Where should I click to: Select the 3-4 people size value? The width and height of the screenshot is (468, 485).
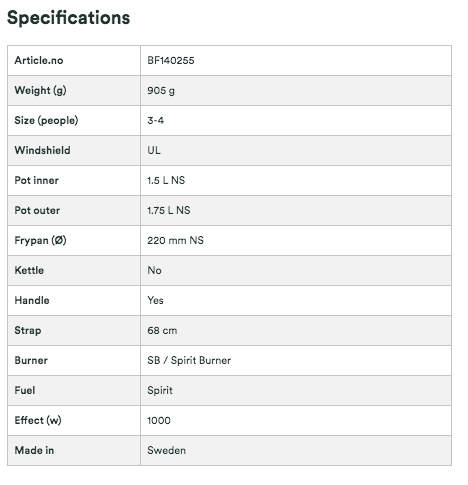click(156, 120)
